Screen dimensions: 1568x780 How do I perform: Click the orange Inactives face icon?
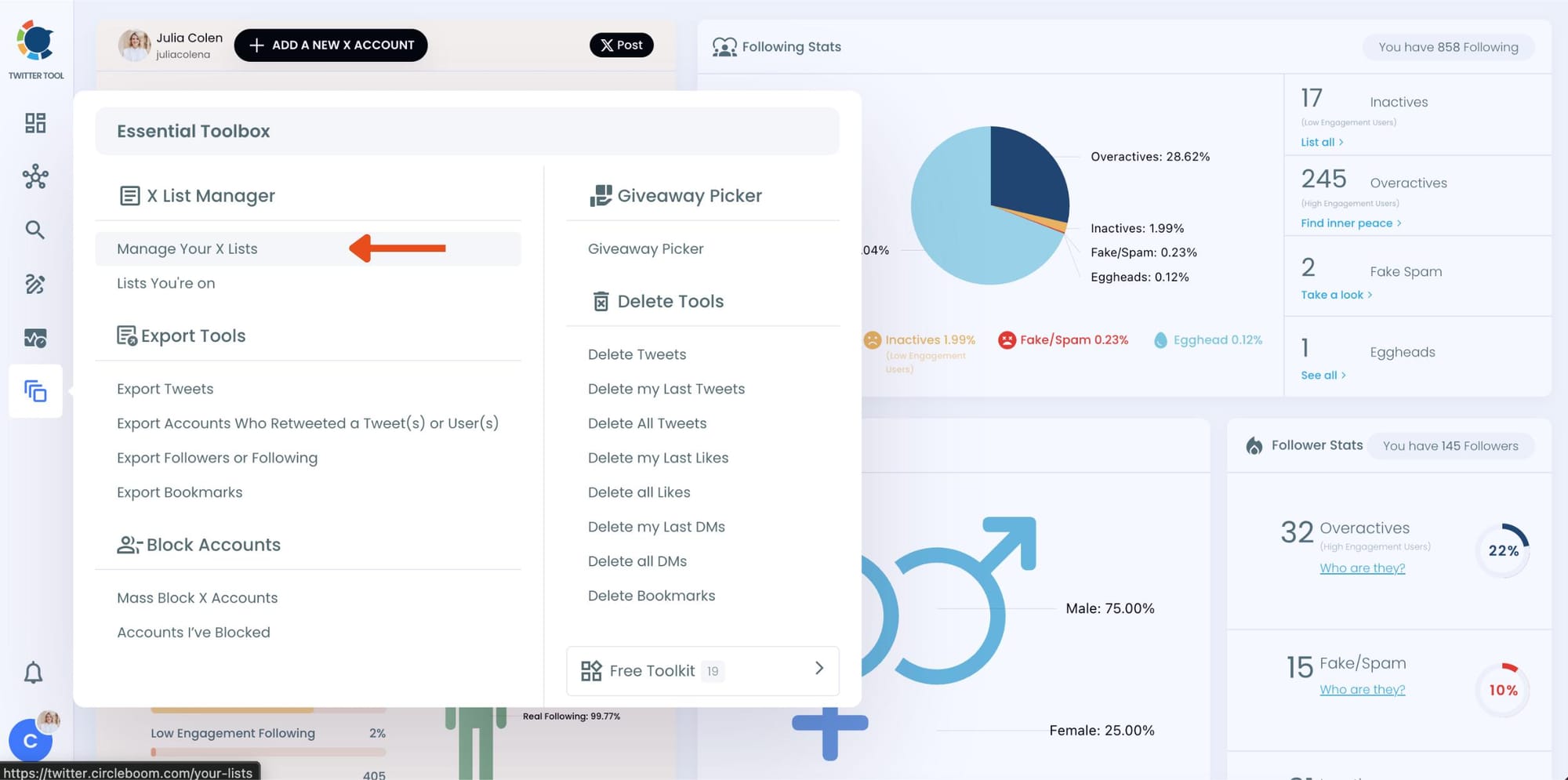(x=873, y=340)
